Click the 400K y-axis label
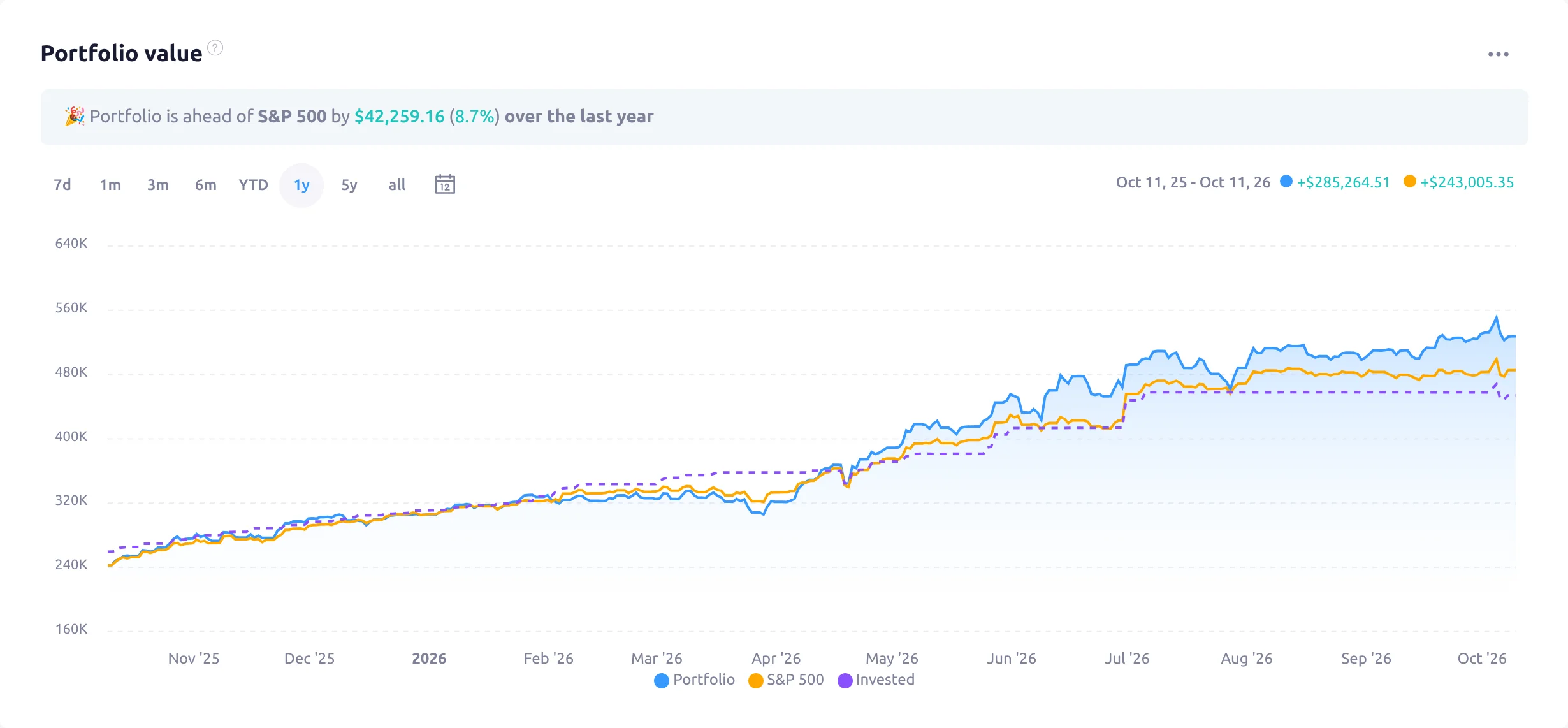This screenshot has height=728, width=1568. coord(71,437)
